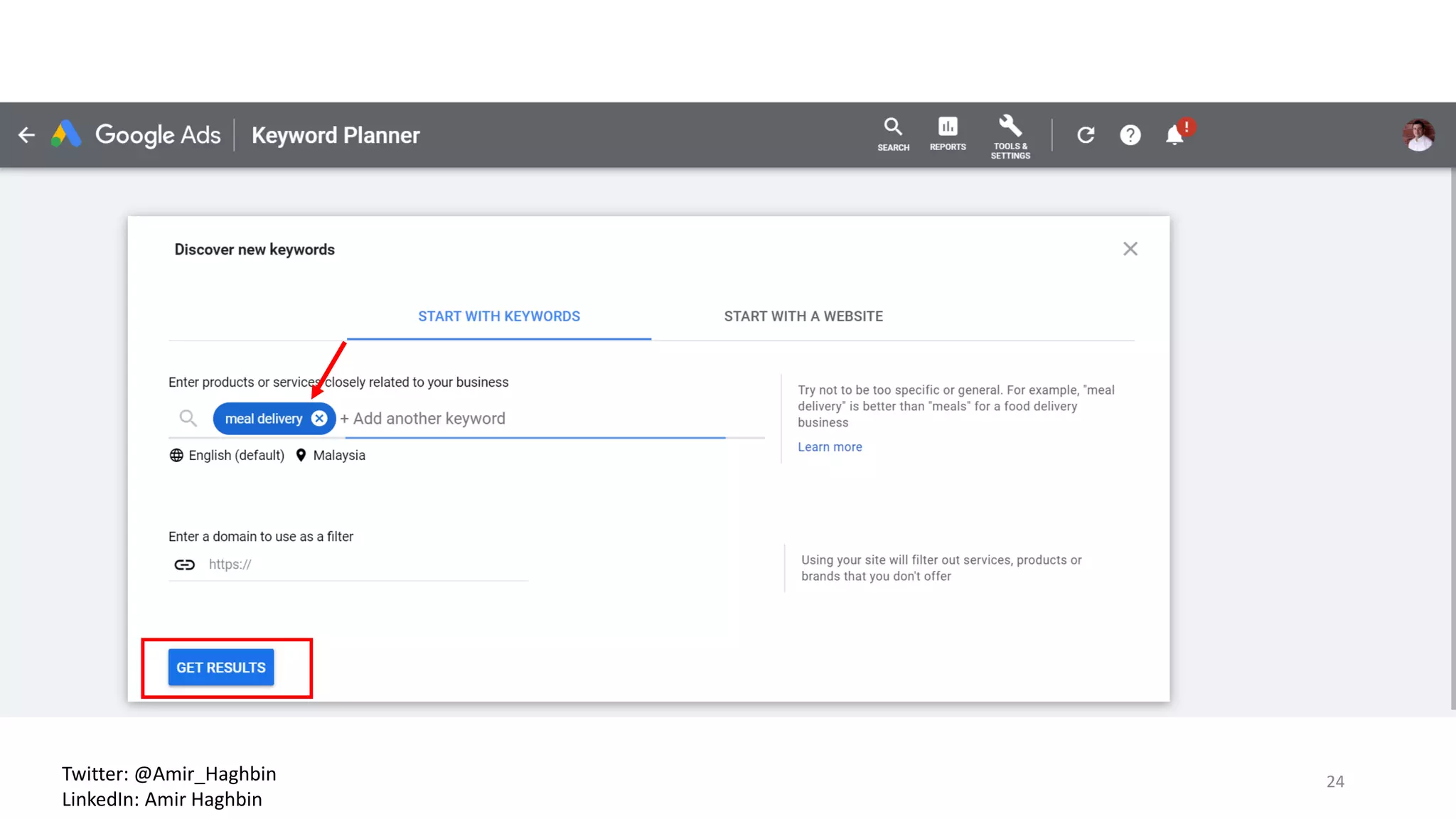Screen dimensions: 1456x819
Task: Click the back arrow in header
Action: coord(26,135)
